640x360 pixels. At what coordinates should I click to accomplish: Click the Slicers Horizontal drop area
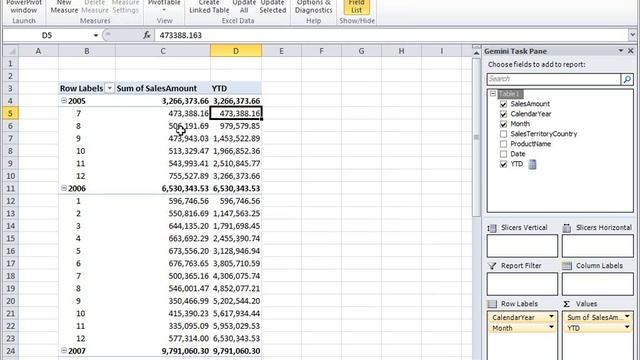[x=598, y=246]
